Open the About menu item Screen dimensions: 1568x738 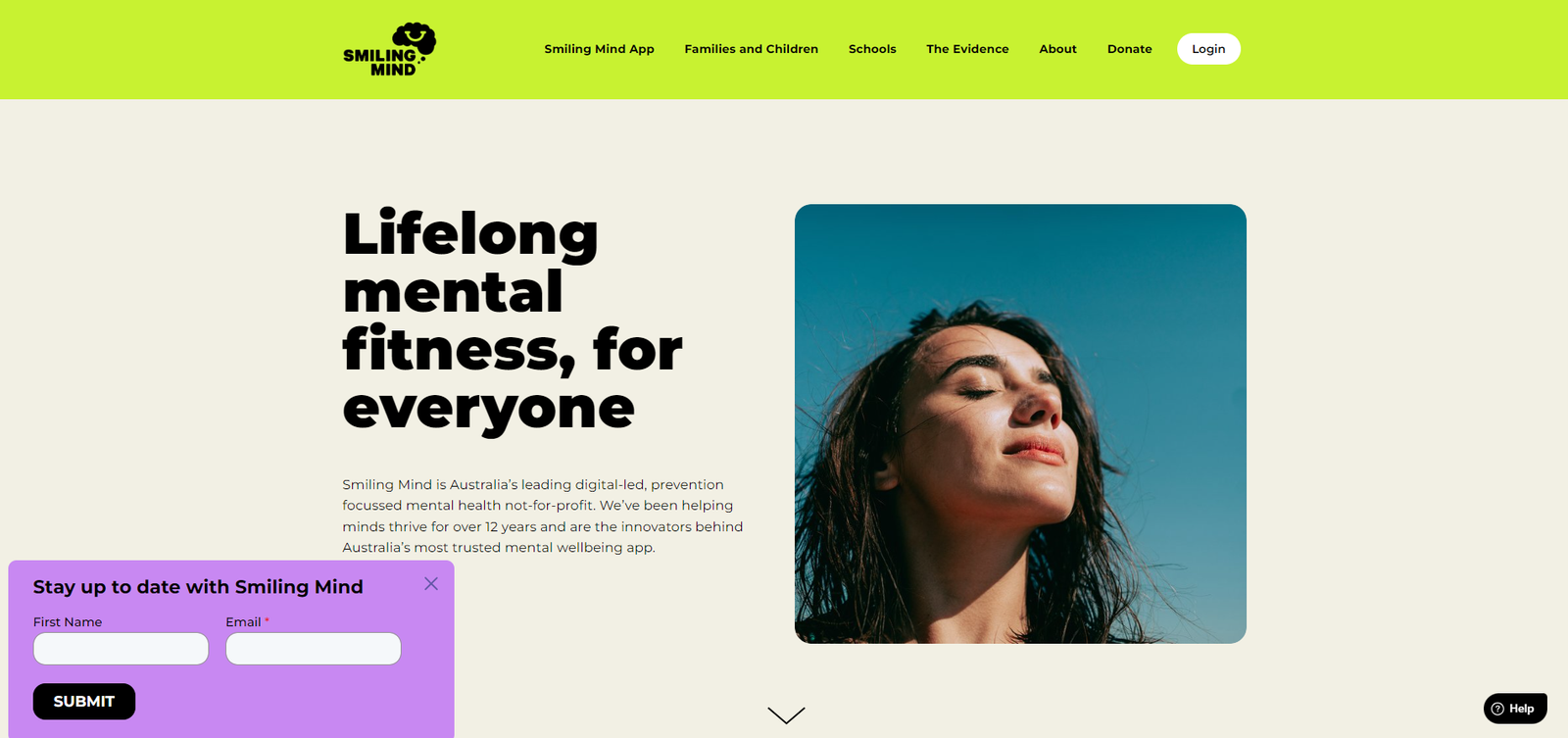tap(1057, 49)
